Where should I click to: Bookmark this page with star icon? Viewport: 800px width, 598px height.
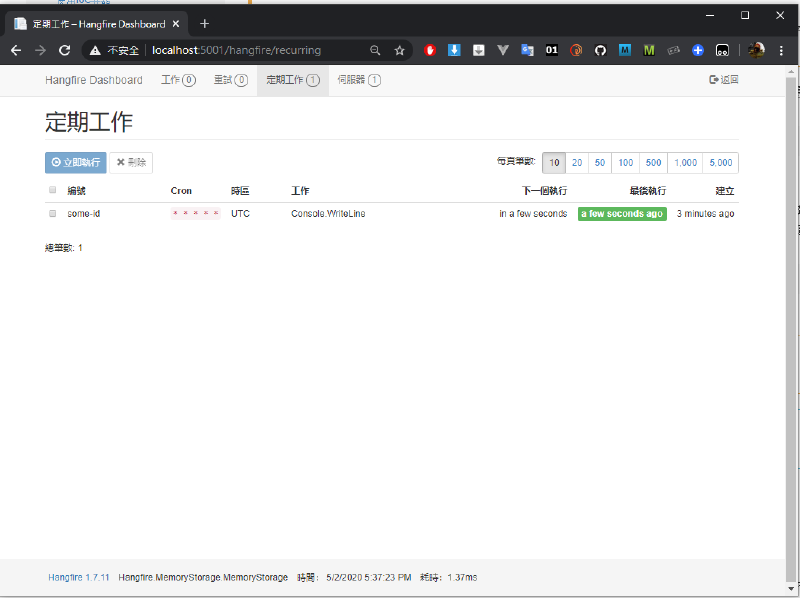[399, 50]
